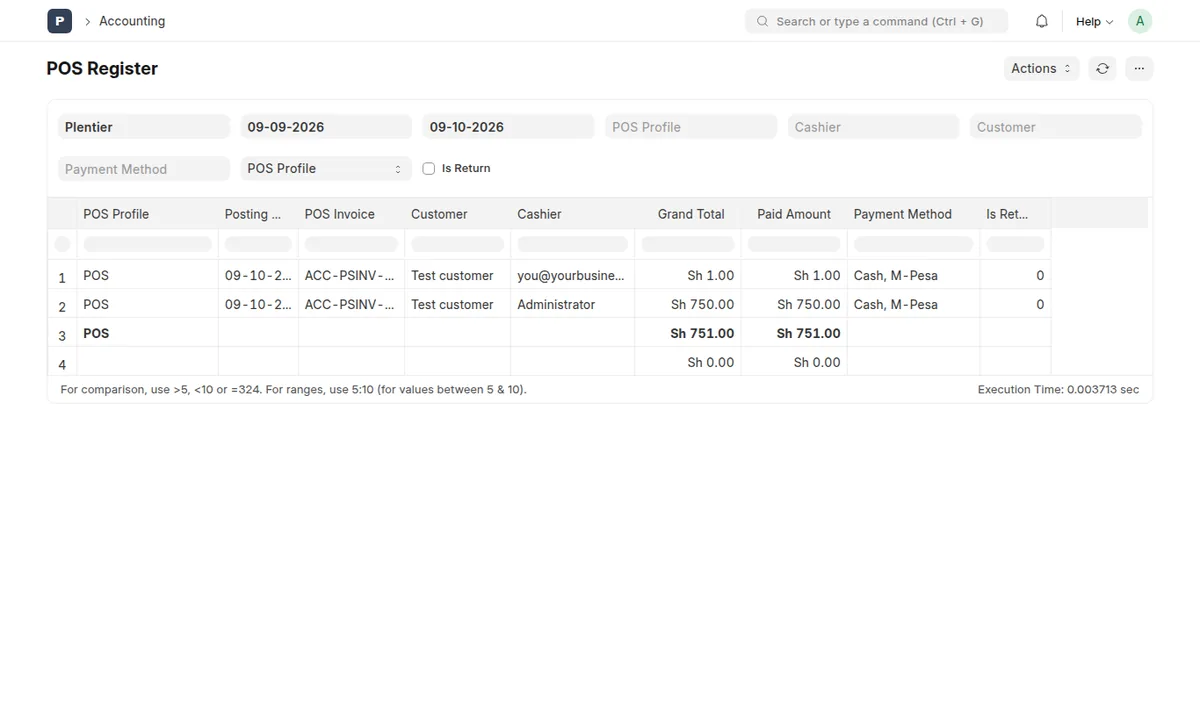Select the you@yourbusine... cashier cell
Screen dimensions: 1200x720
tap(572, 275)
